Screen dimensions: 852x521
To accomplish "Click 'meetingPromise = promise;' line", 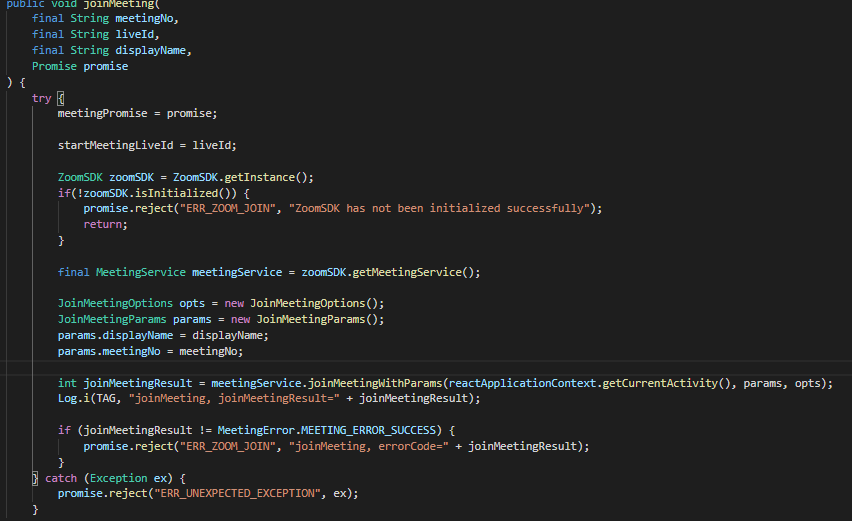I will (137, 114).
